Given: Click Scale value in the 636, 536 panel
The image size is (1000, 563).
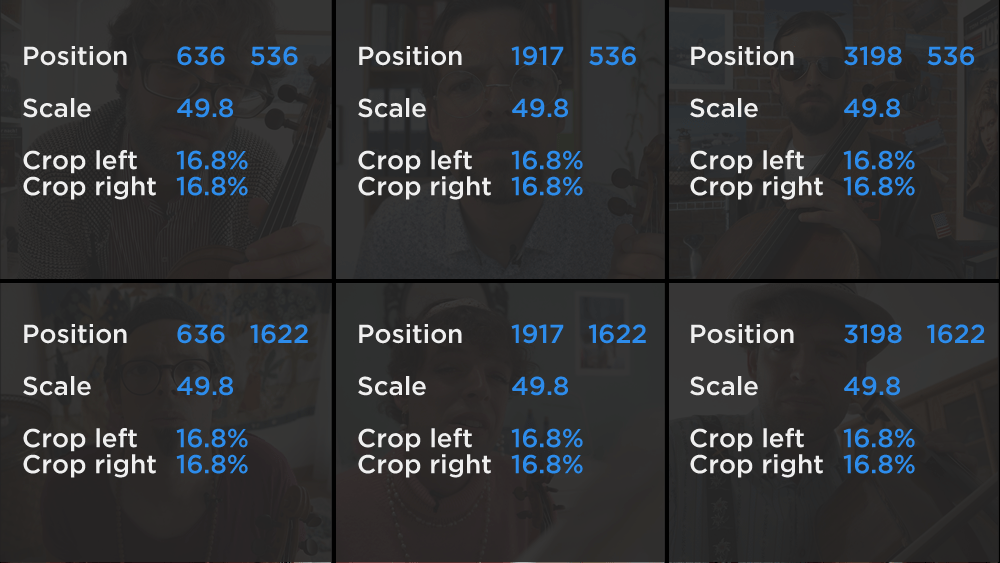Looking at the screenshot, I should (x=205, y=109).
